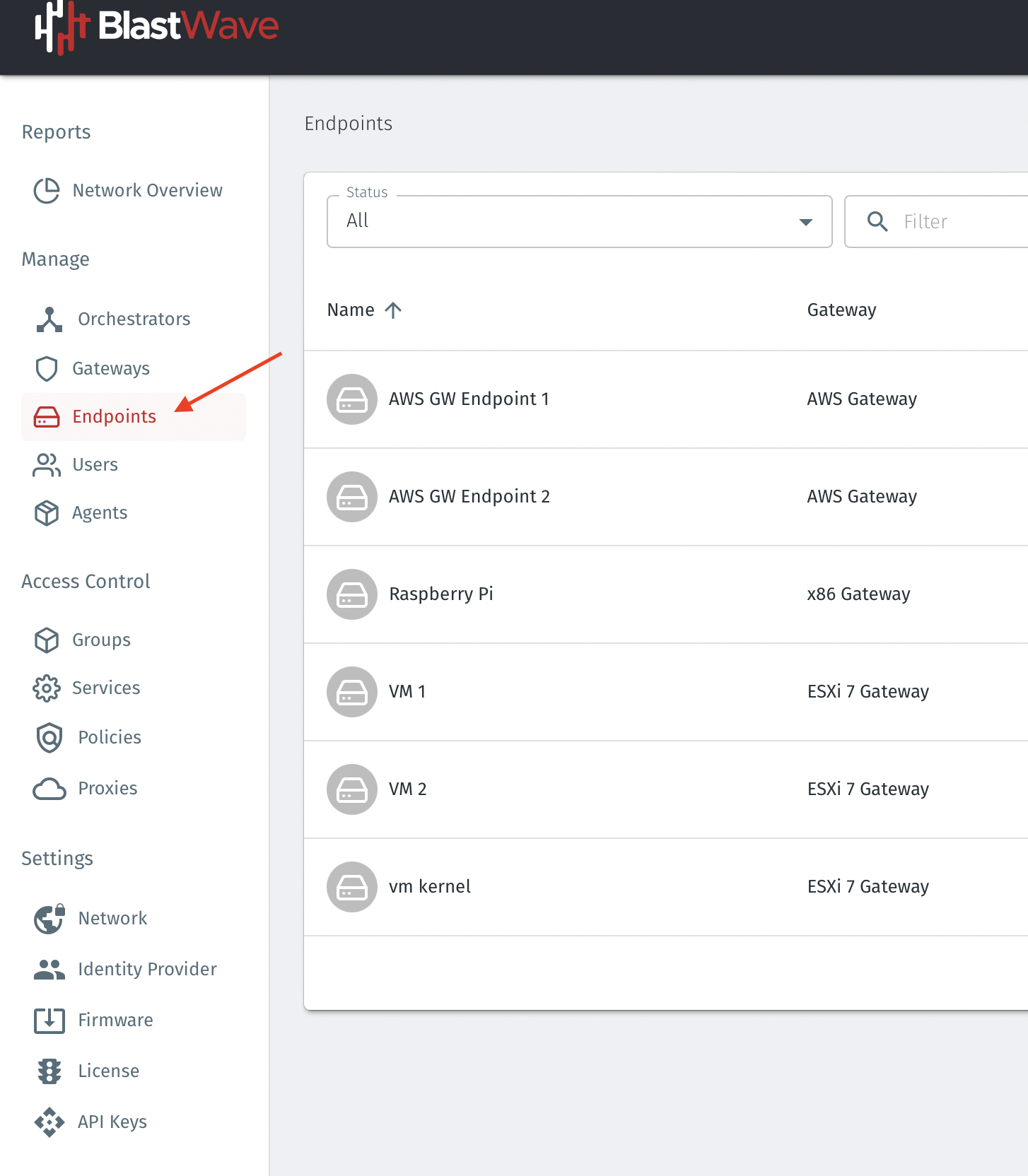Viewport: 1028px width, 1176px height.
Task: Select Endpoints in the sidebar
Action: pos(114,417)
